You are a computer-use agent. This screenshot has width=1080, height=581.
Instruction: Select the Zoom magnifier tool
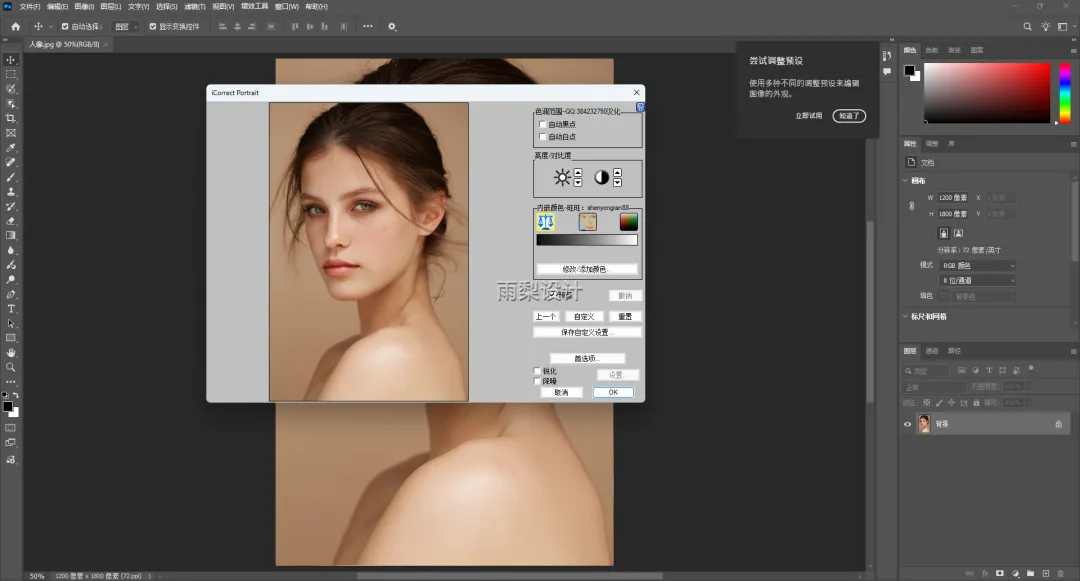[11, 367]
